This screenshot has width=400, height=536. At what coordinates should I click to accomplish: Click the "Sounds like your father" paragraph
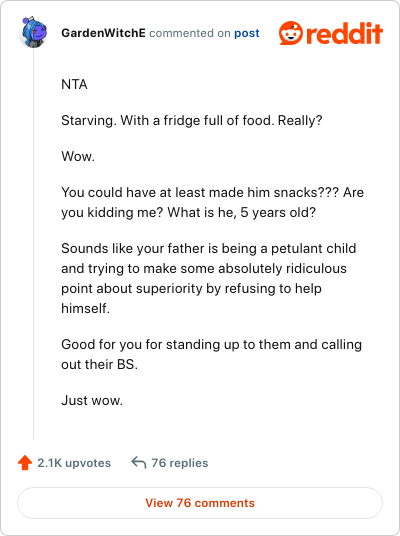click(x=209, y=278)
